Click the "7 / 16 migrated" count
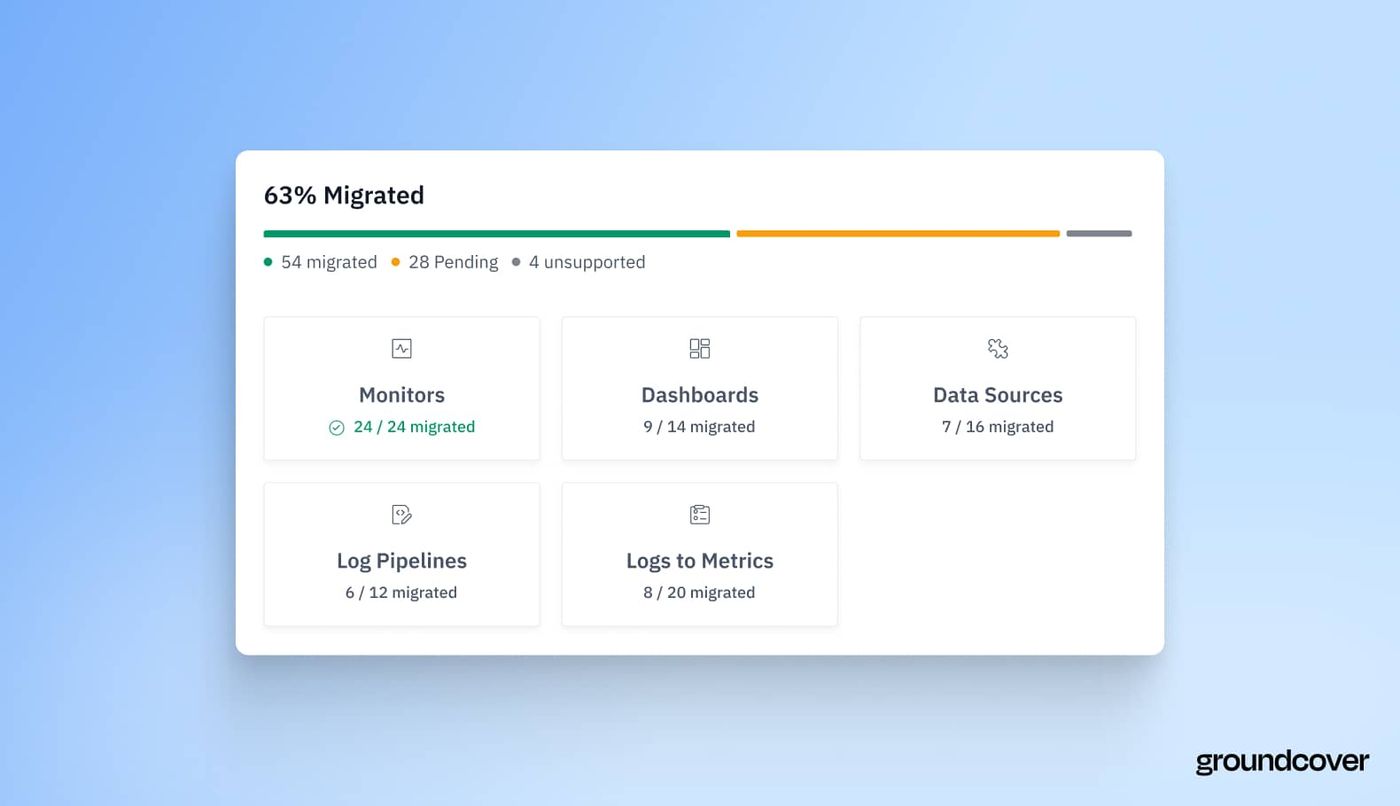The height and width of the screenshot is (806, 1400). [998, 427]
